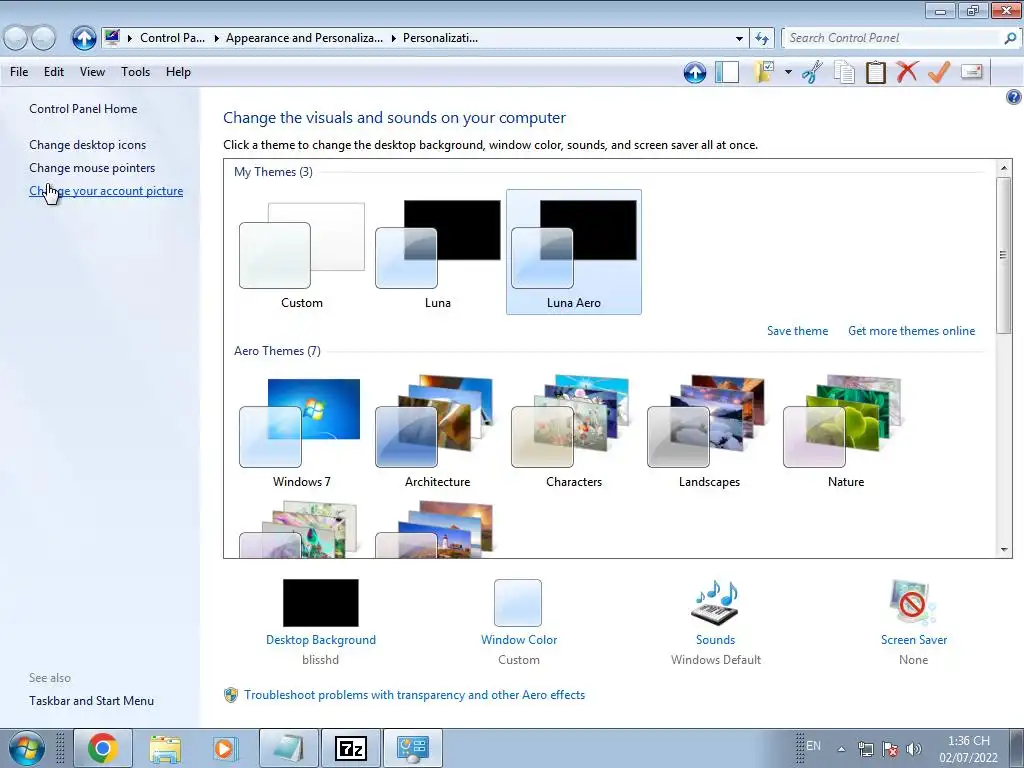This screenshot has width=1024, height=768.
Task: Click themes list scrollbar up arrow
Action: (x=1004, y=168)
